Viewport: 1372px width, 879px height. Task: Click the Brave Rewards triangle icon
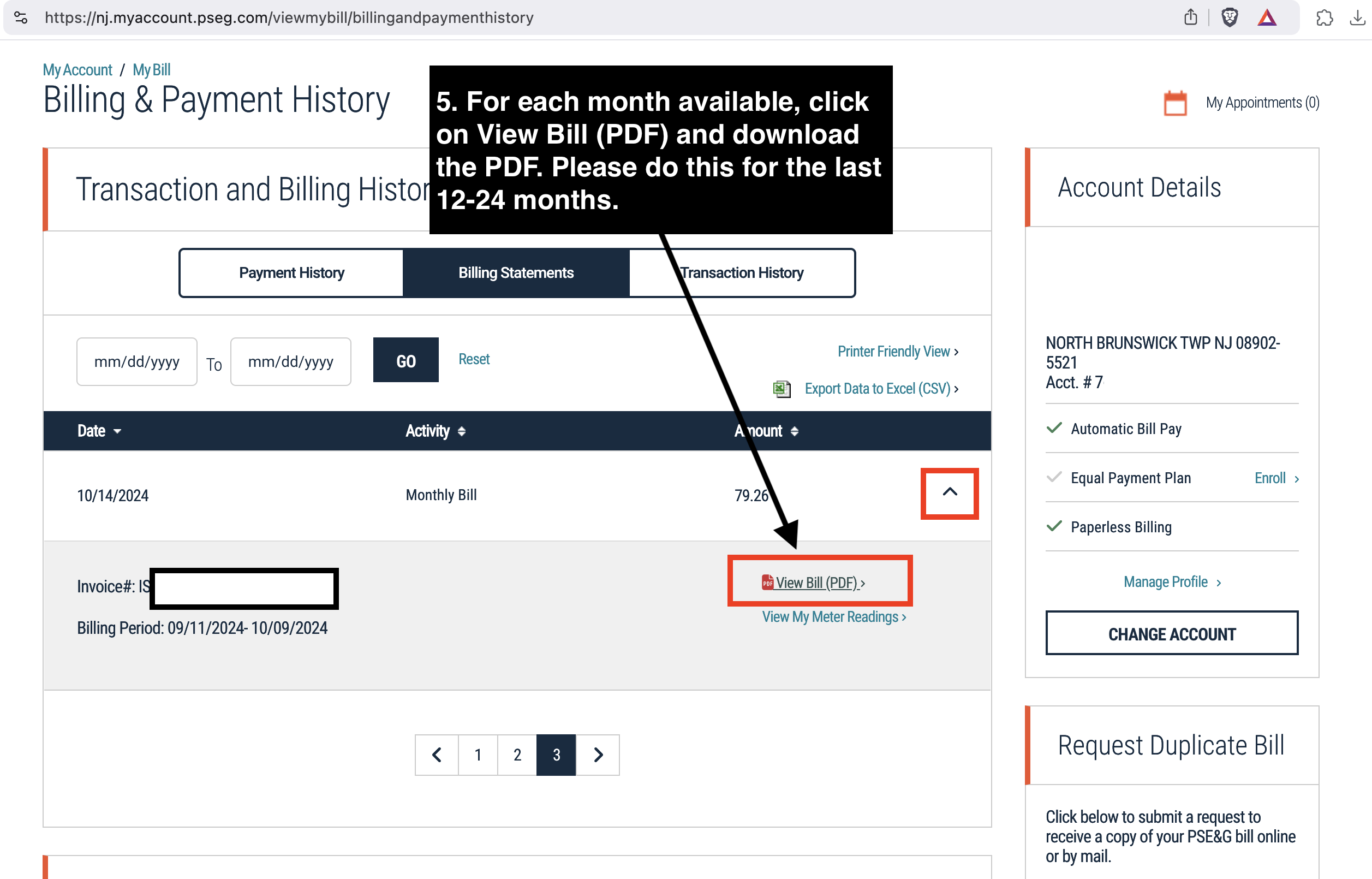click(1267, 17)
